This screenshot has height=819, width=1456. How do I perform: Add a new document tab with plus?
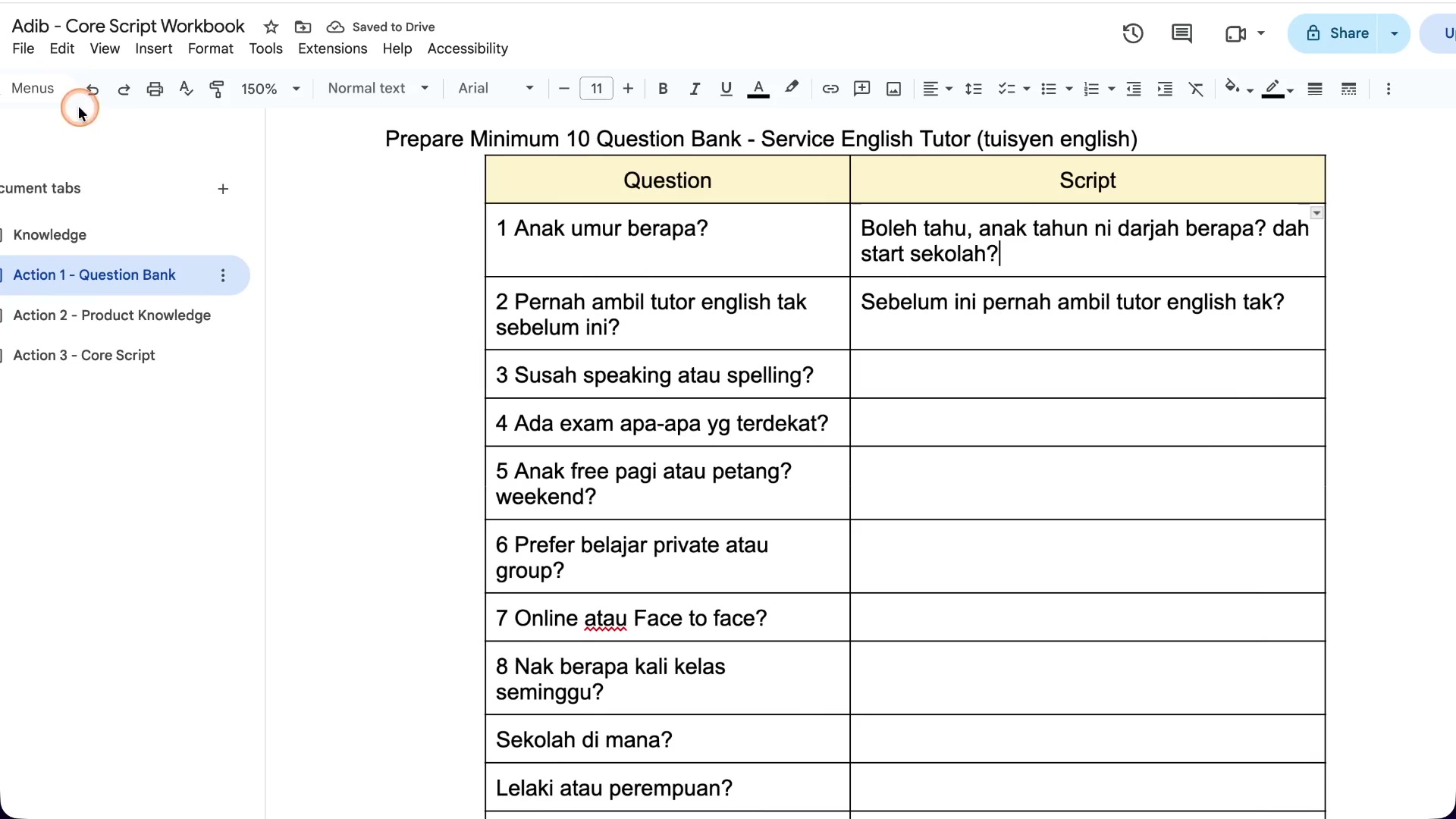pyautogui.click(x=223, y=189)
